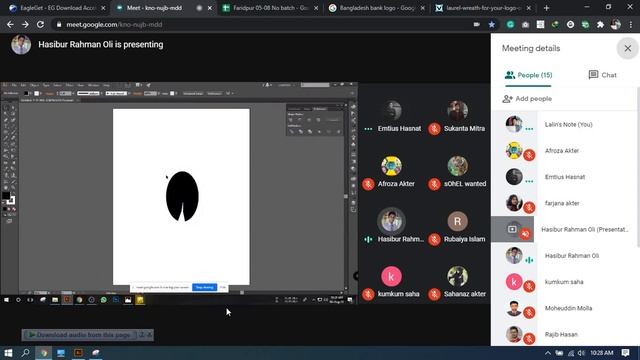The image size is (640, 360).
Task: Click Hide in the shared screen notice
Action: (x=223, y=287)
